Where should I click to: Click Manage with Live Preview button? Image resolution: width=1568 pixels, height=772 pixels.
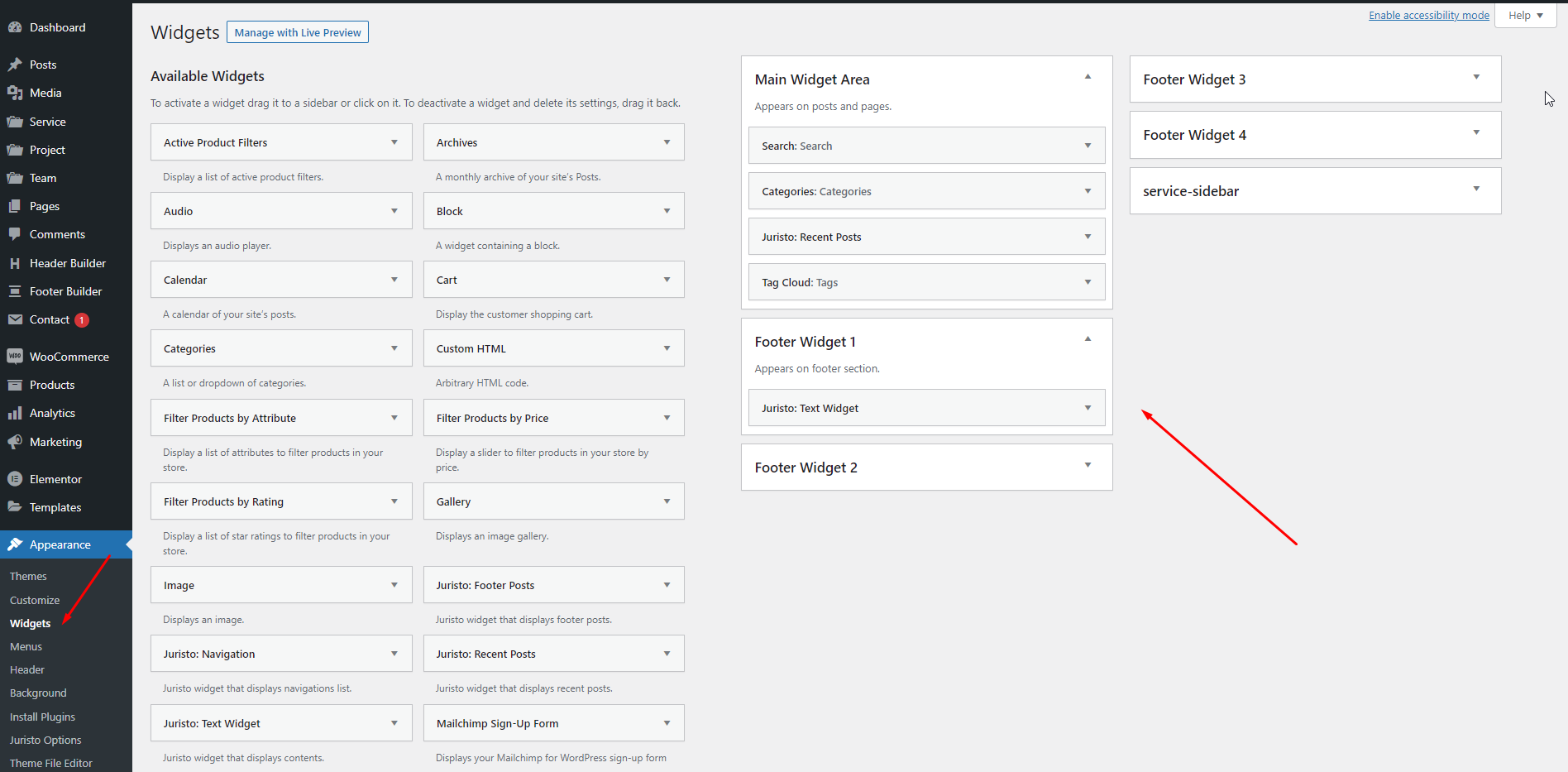pos(298,32)
